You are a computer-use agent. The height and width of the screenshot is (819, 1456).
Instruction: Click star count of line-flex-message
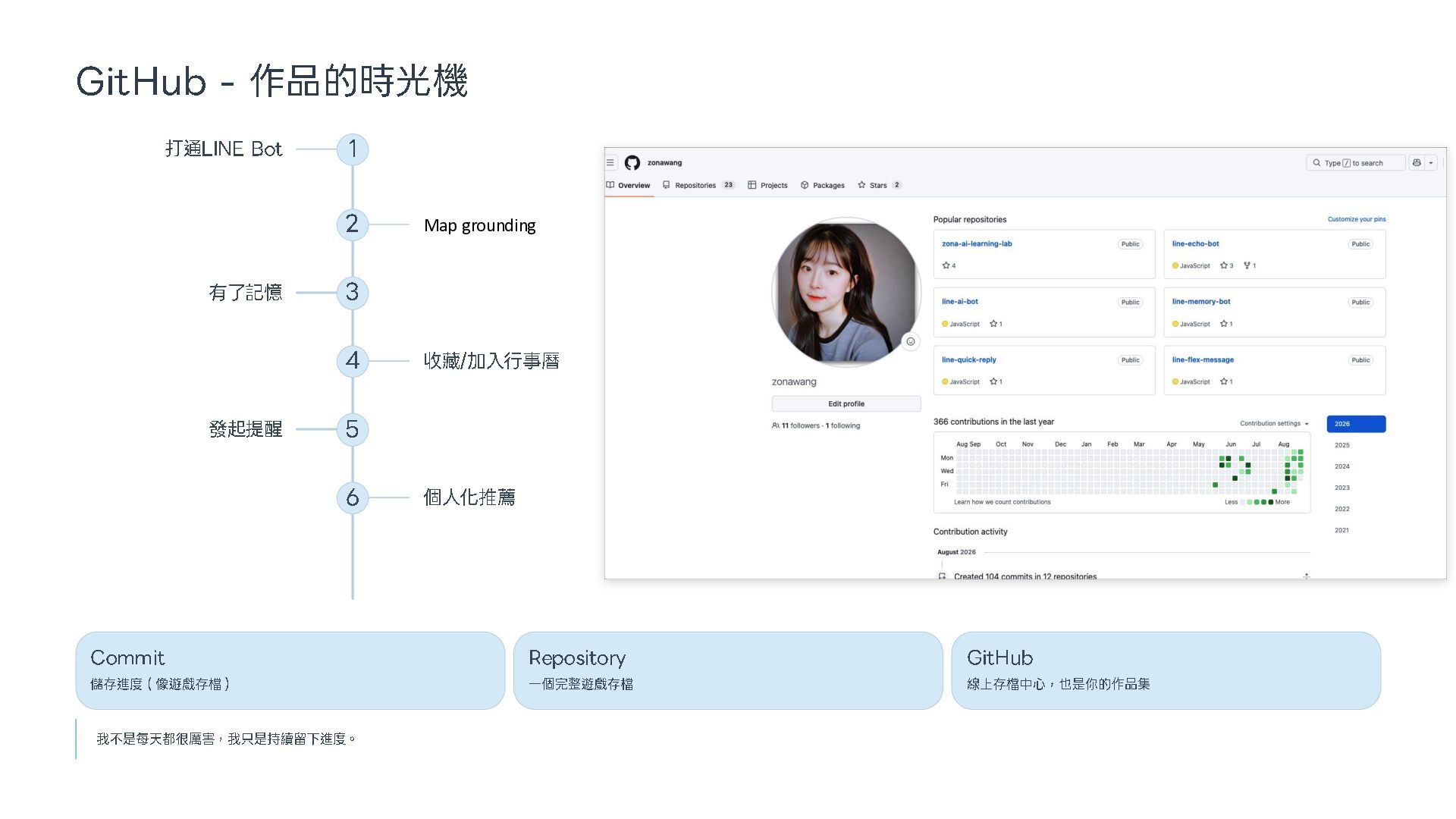click(1226, 381)
